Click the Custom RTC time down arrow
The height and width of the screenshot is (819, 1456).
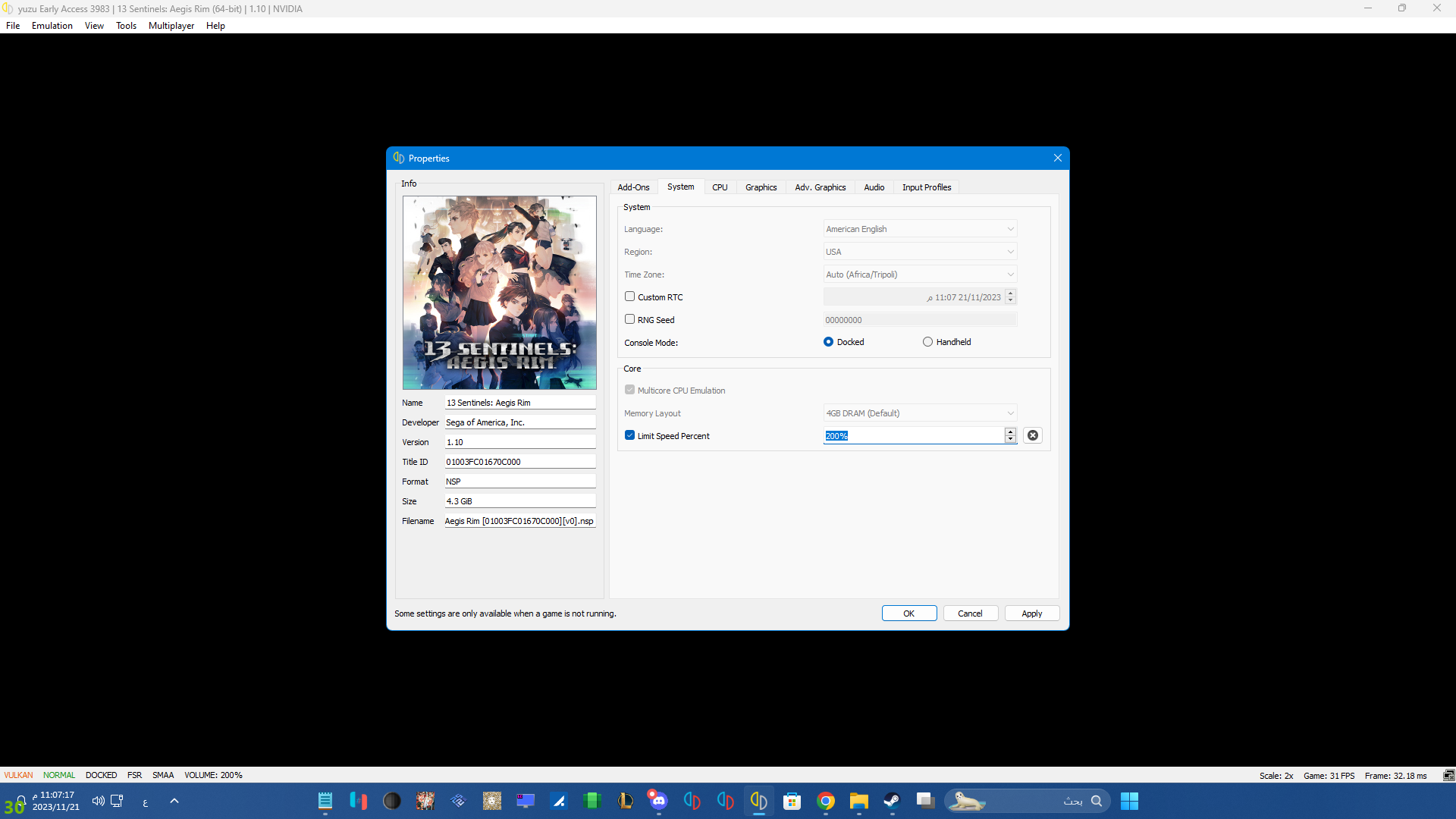coord(1010,300)
